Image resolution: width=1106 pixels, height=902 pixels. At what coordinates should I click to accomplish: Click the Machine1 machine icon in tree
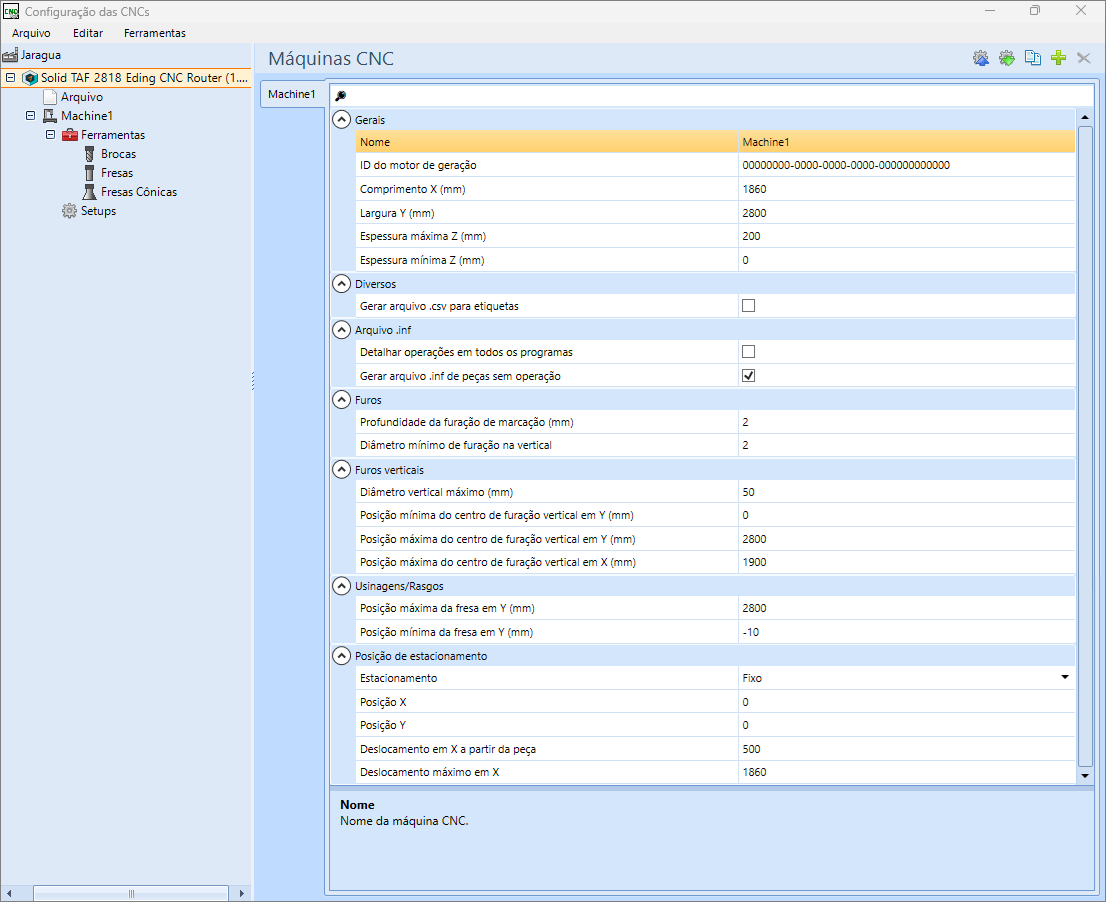pos(49,116)
